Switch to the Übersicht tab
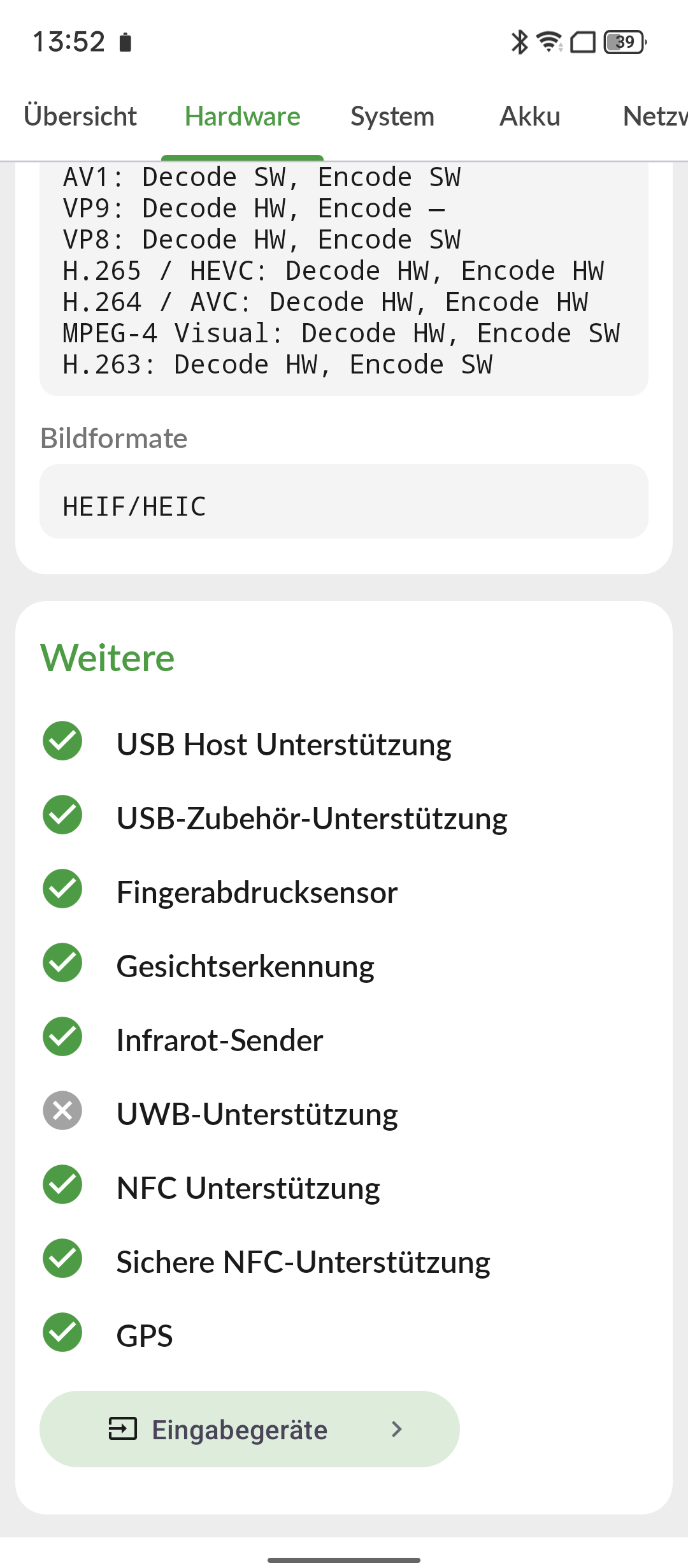The width and height of the screenshot is (688, 1568). (80, 117)
